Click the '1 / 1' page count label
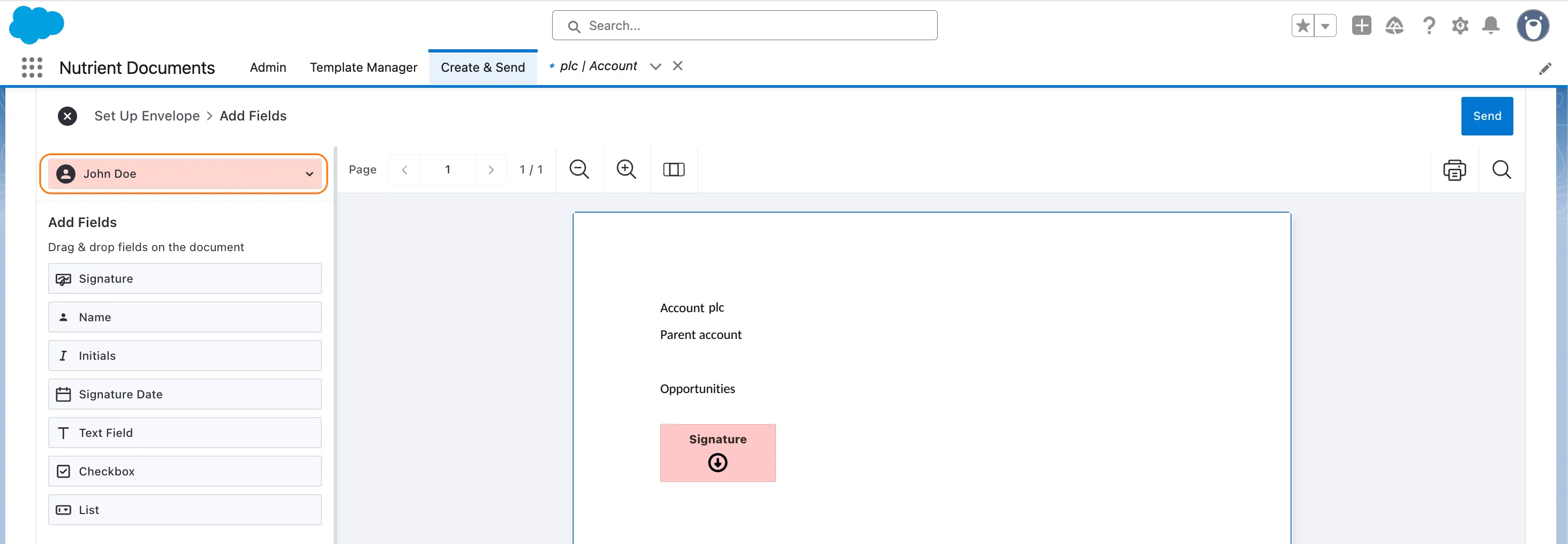This screenshot has width=1568, height=544. 531,170
